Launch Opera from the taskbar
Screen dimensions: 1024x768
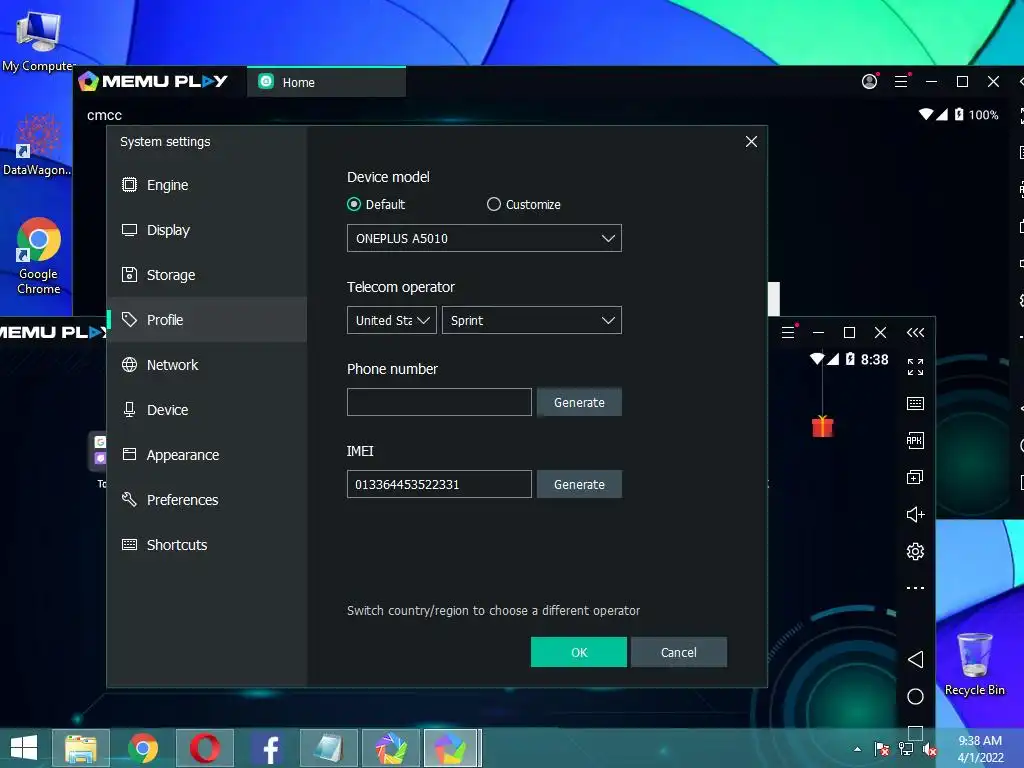tap(204, 748)
